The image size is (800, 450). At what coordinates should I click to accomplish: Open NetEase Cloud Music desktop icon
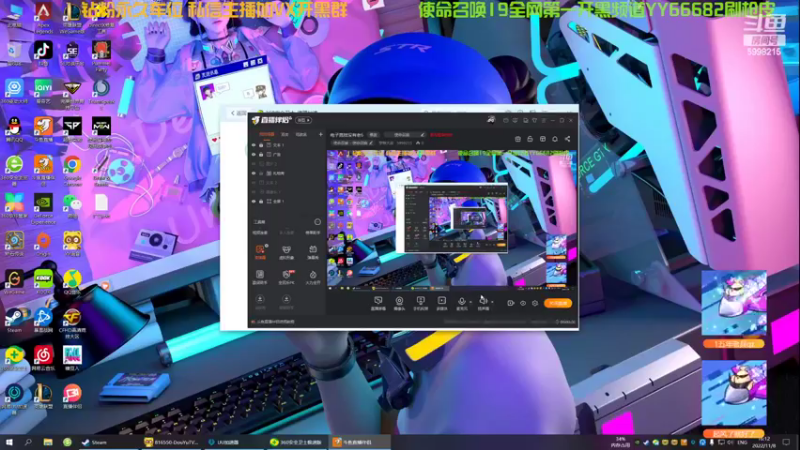tap(43, 356)
